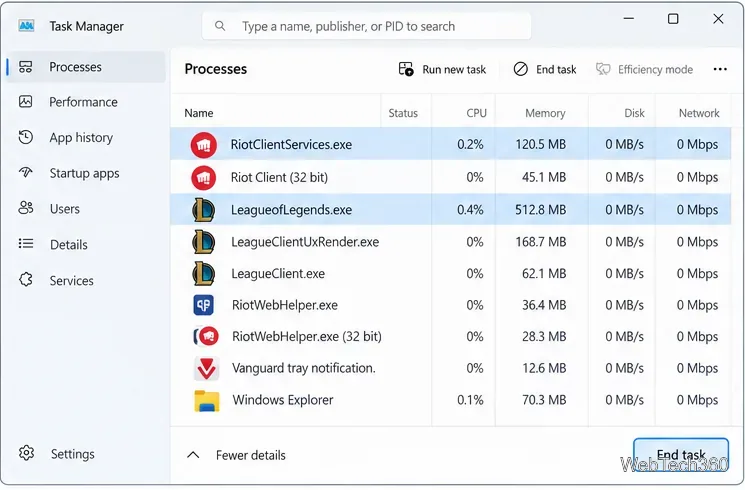This screenshot has width=745, height=490.
Task: Open the Services tab
Action: (72, 280)
